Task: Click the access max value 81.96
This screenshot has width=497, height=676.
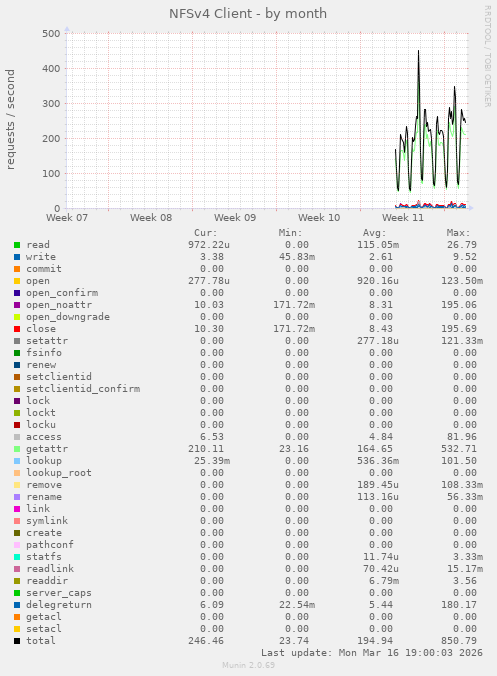Action: point(462,437)
